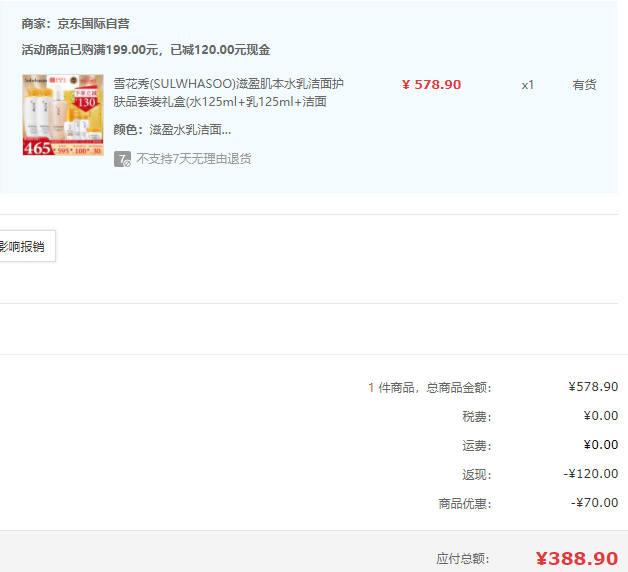Click the merchant text 商家：京东国际自营
The width and height of the screenshot is (628, 572).
[x=75, y=24]
